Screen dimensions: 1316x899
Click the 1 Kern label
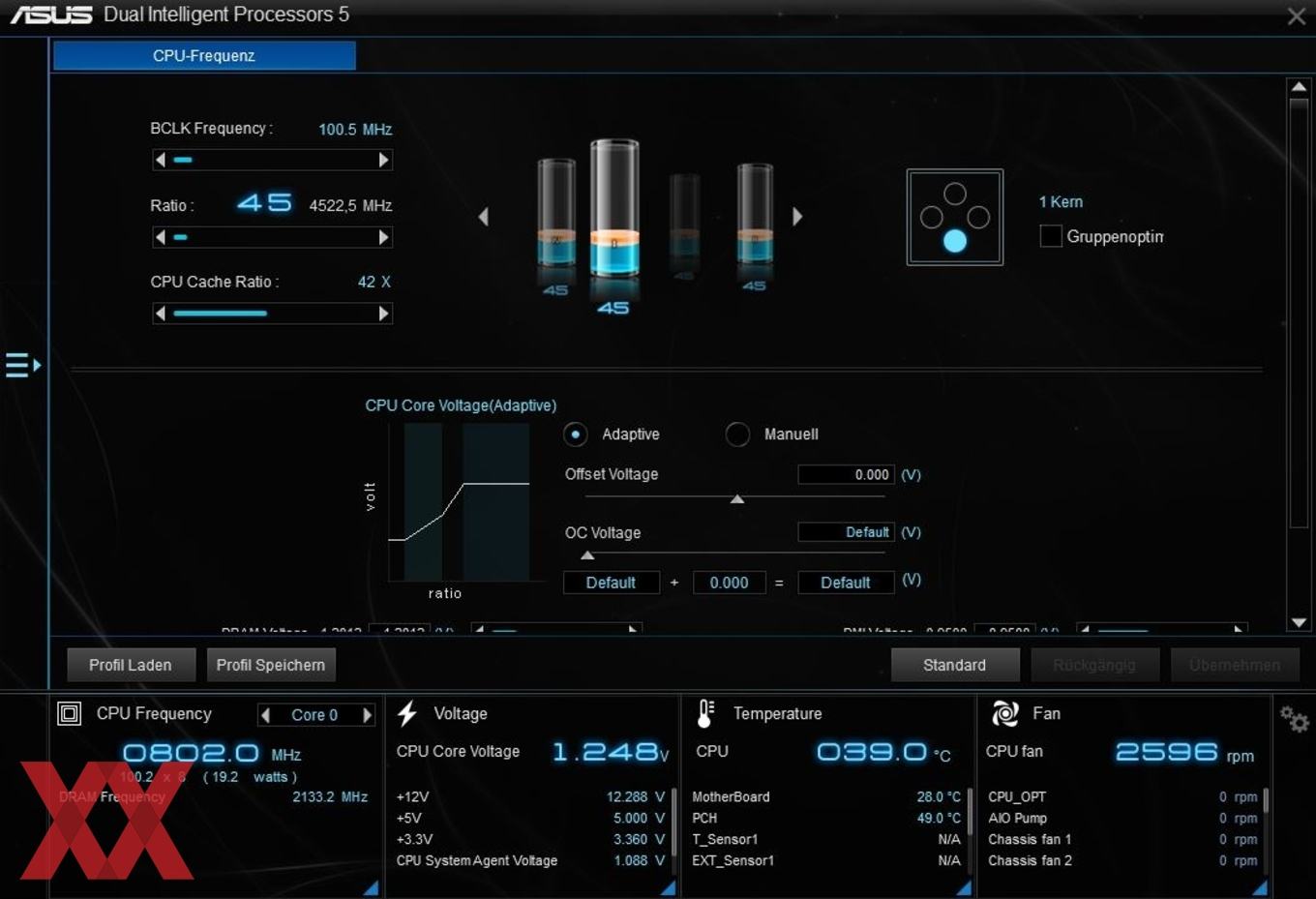click(x=1061, y=201)
